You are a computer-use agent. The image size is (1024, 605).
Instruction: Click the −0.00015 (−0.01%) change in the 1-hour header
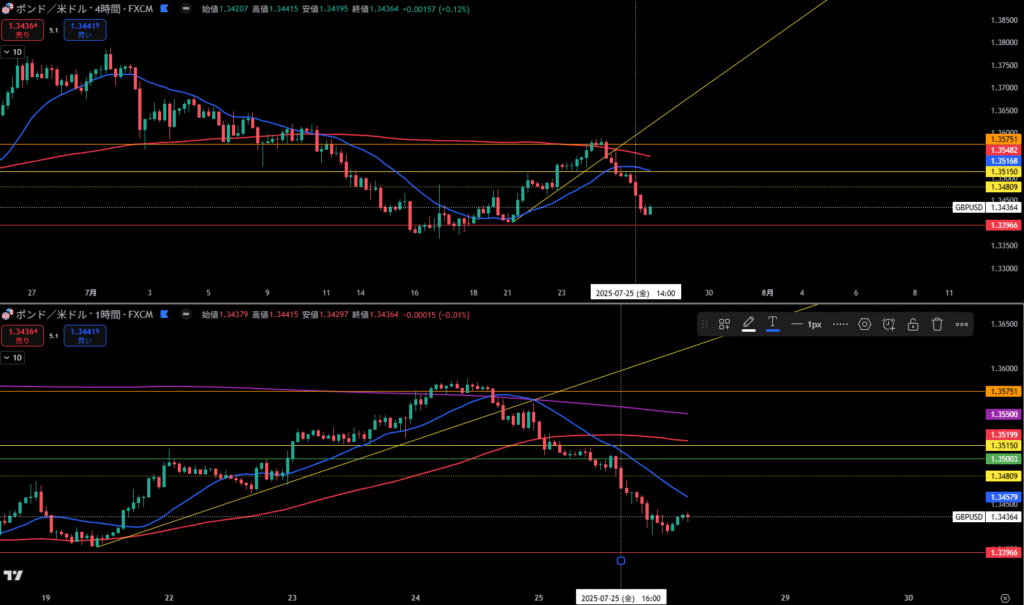click(438, 315)
